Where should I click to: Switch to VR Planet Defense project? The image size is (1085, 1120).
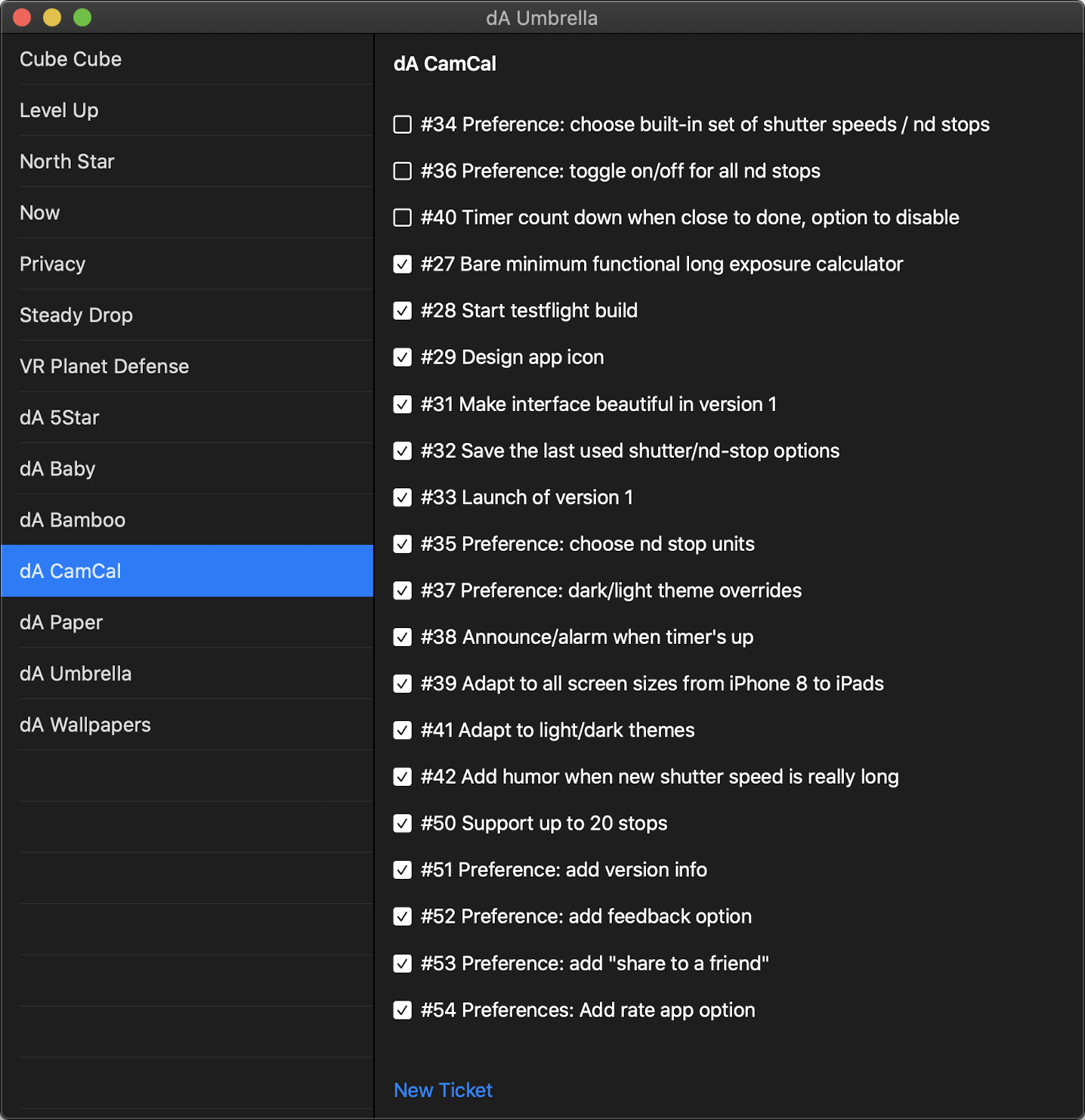pos(104,367)
